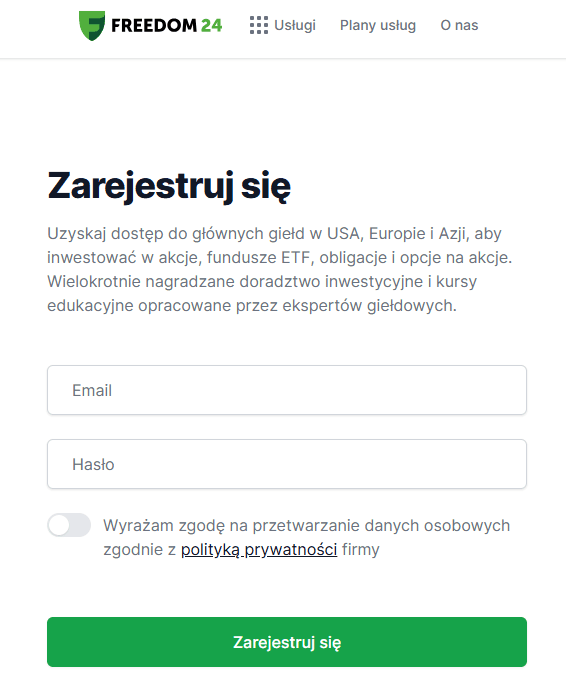This screenshot has height=675, width=566.
Task: Open the Plany usług page
Action: (x=377, y=25)
